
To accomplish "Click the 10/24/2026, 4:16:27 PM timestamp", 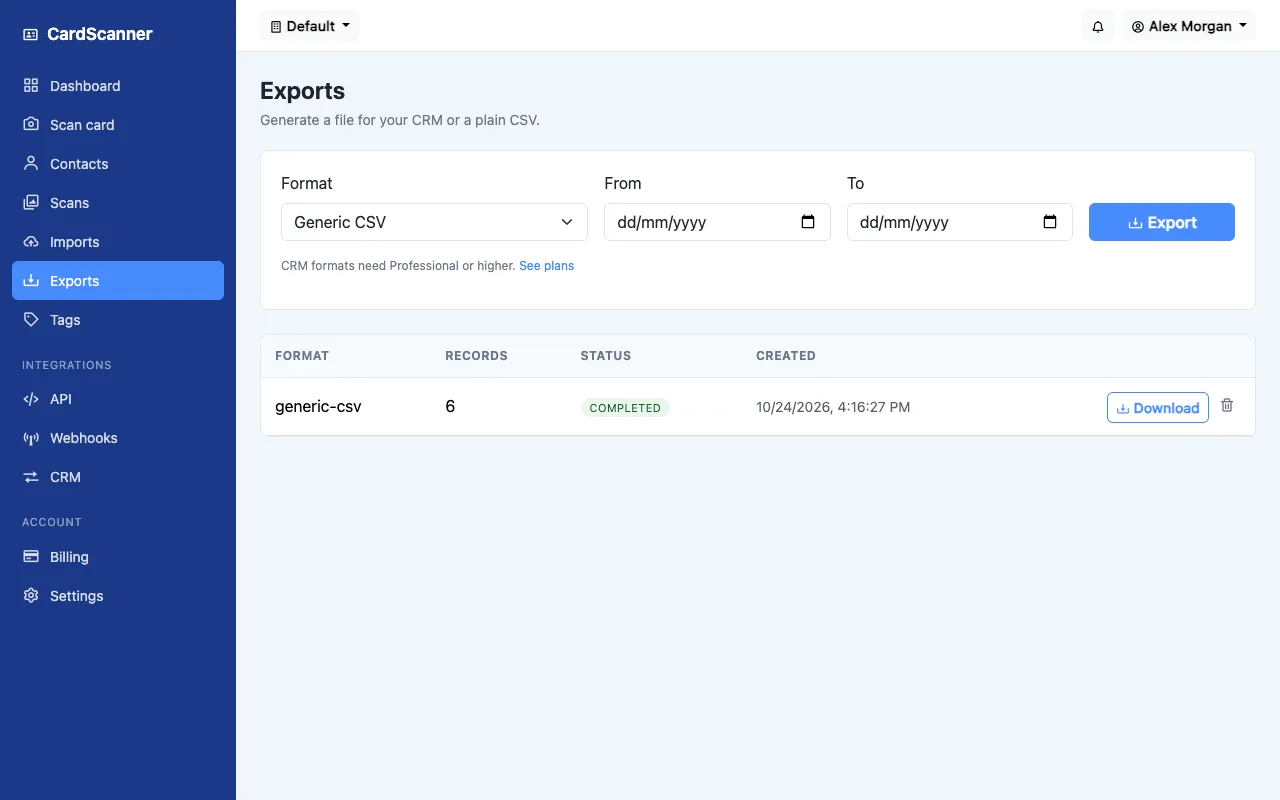I will (x=833, y=407).
